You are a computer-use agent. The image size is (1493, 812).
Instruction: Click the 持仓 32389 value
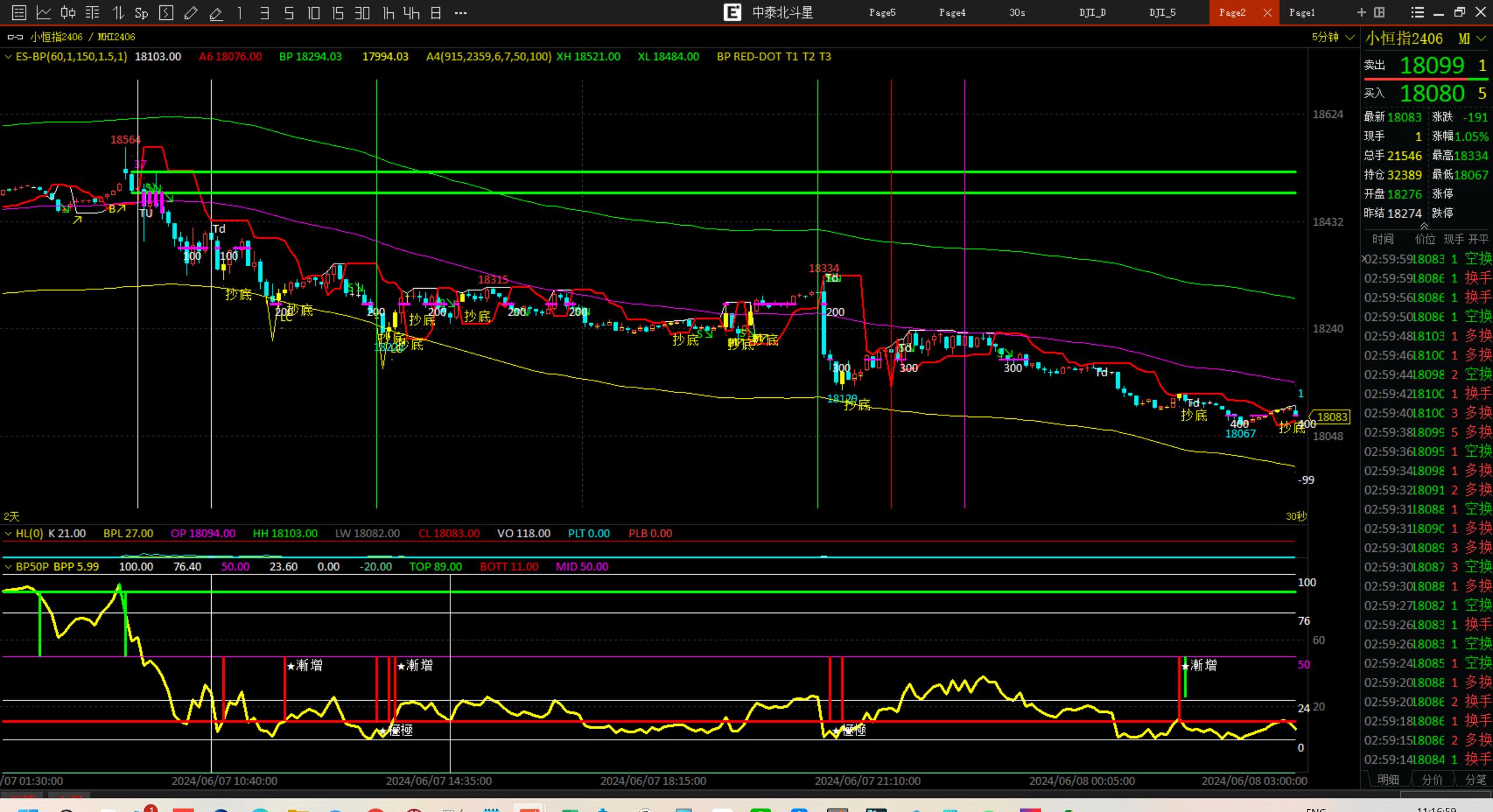tap(1404, 174)
